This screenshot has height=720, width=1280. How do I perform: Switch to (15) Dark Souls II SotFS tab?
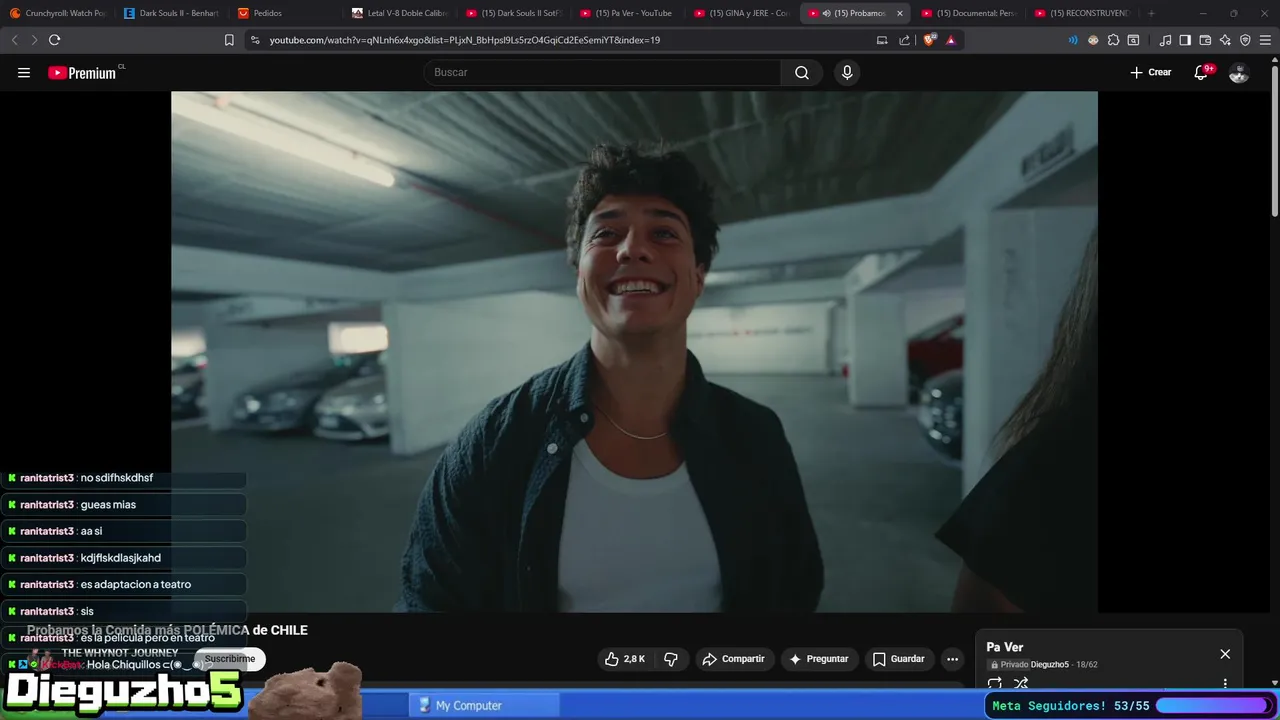pyautogui.click(x=513, y=13)
